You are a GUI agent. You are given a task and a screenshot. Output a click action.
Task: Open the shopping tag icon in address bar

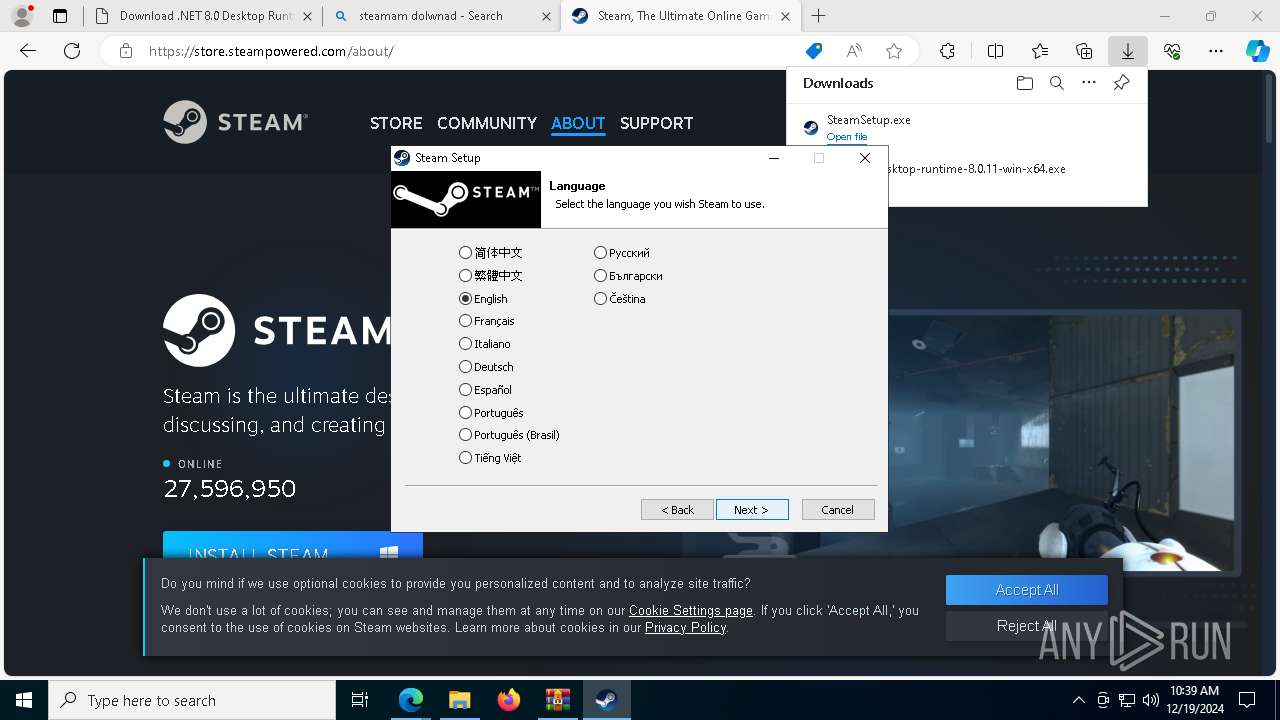814,51
